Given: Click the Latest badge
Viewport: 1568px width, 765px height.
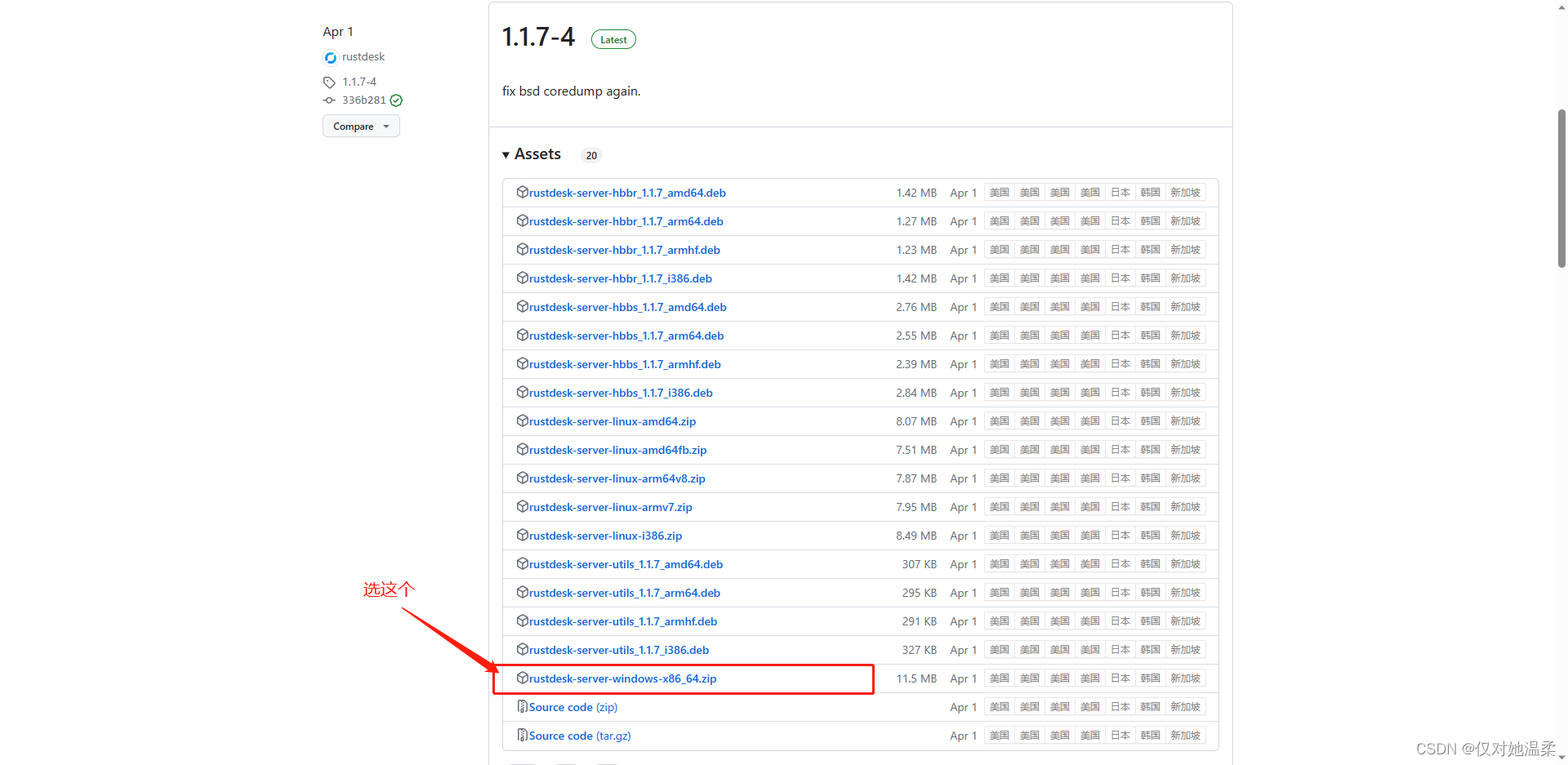Looking at the screenshot, I should point(613,39).
